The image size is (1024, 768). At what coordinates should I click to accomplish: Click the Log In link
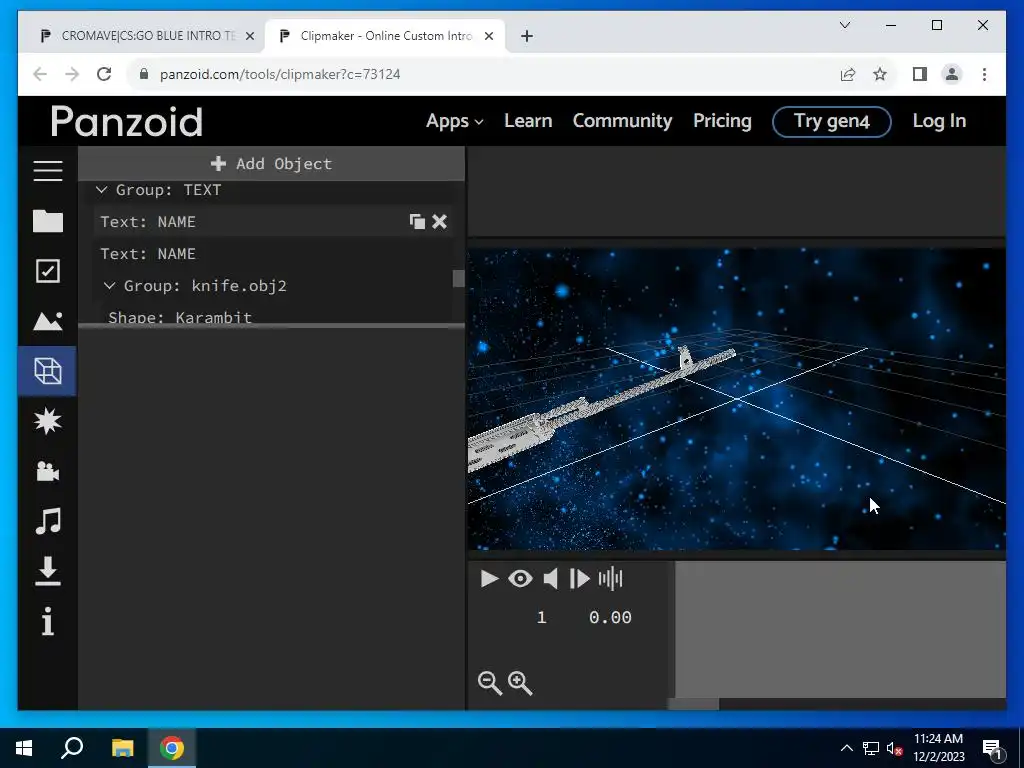(x=939, y=121)
